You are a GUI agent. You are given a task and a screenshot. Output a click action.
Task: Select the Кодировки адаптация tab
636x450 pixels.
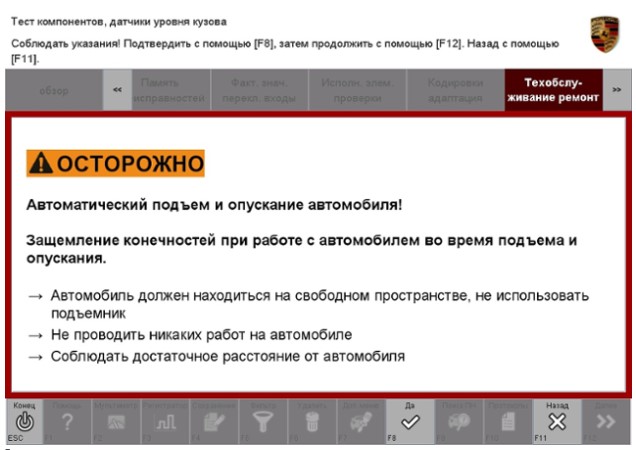(455, 90)
